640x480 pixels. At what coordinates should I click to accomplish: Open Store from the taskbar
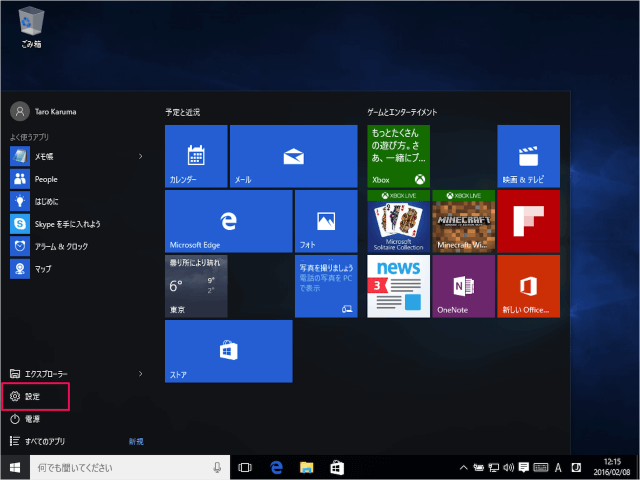point(337,467)
